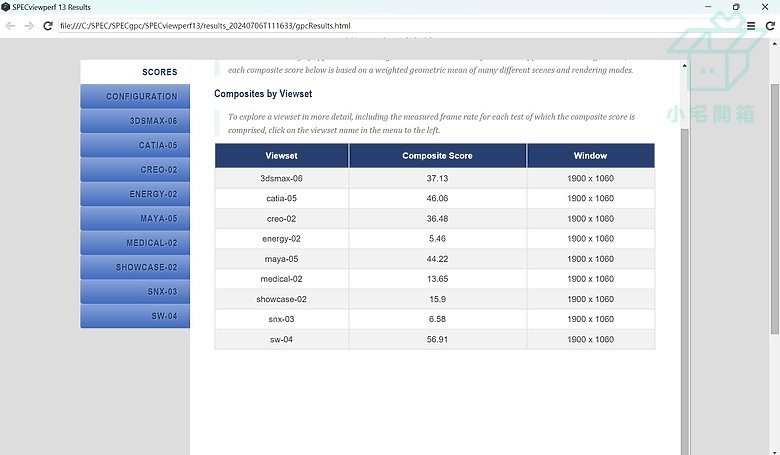Click the 15.9 composite score
This screenshot has height=455, width=780.
click(437, 299)
